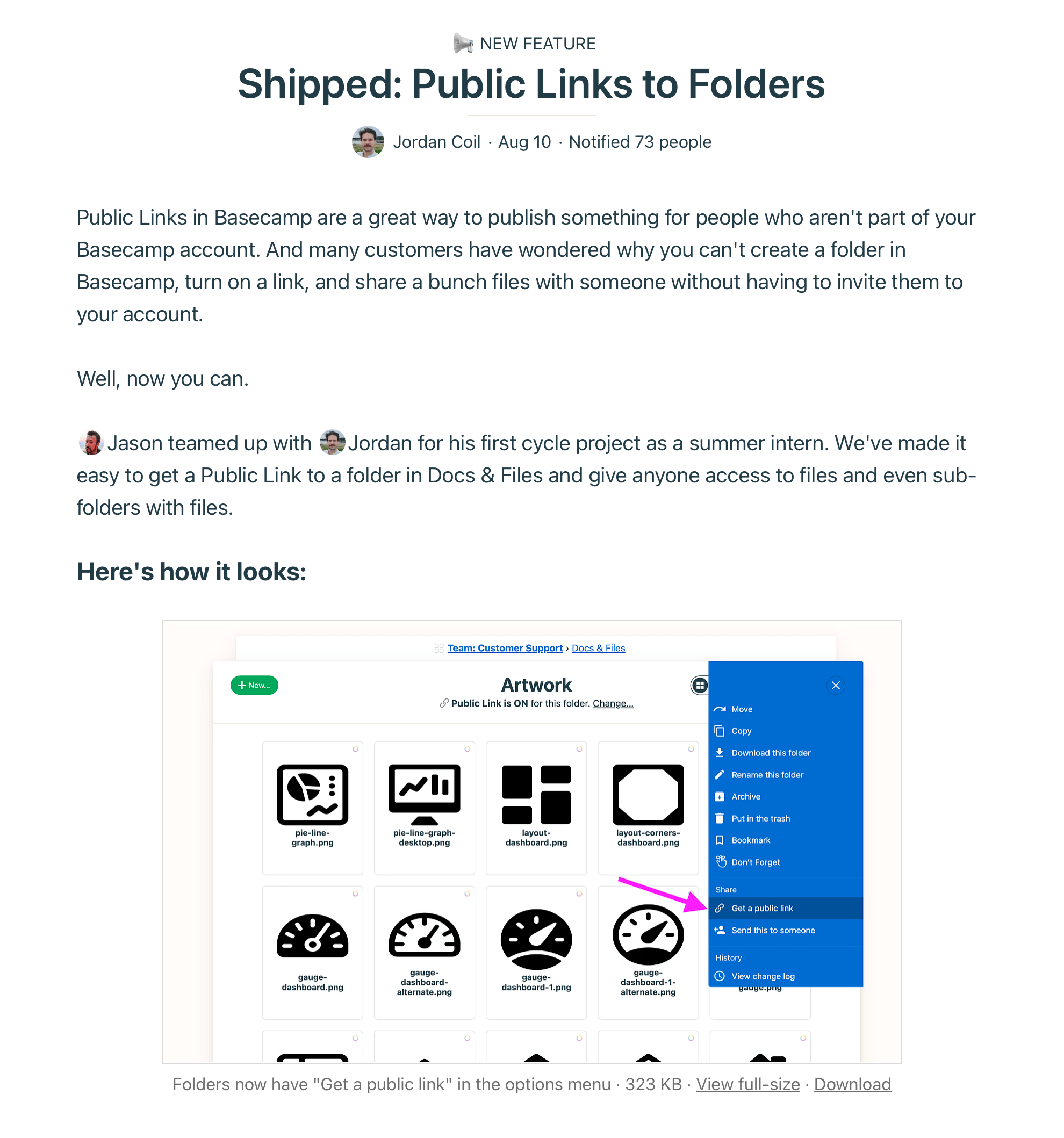
Task: Select Get a public link menu item
Action: pos(783,907)
